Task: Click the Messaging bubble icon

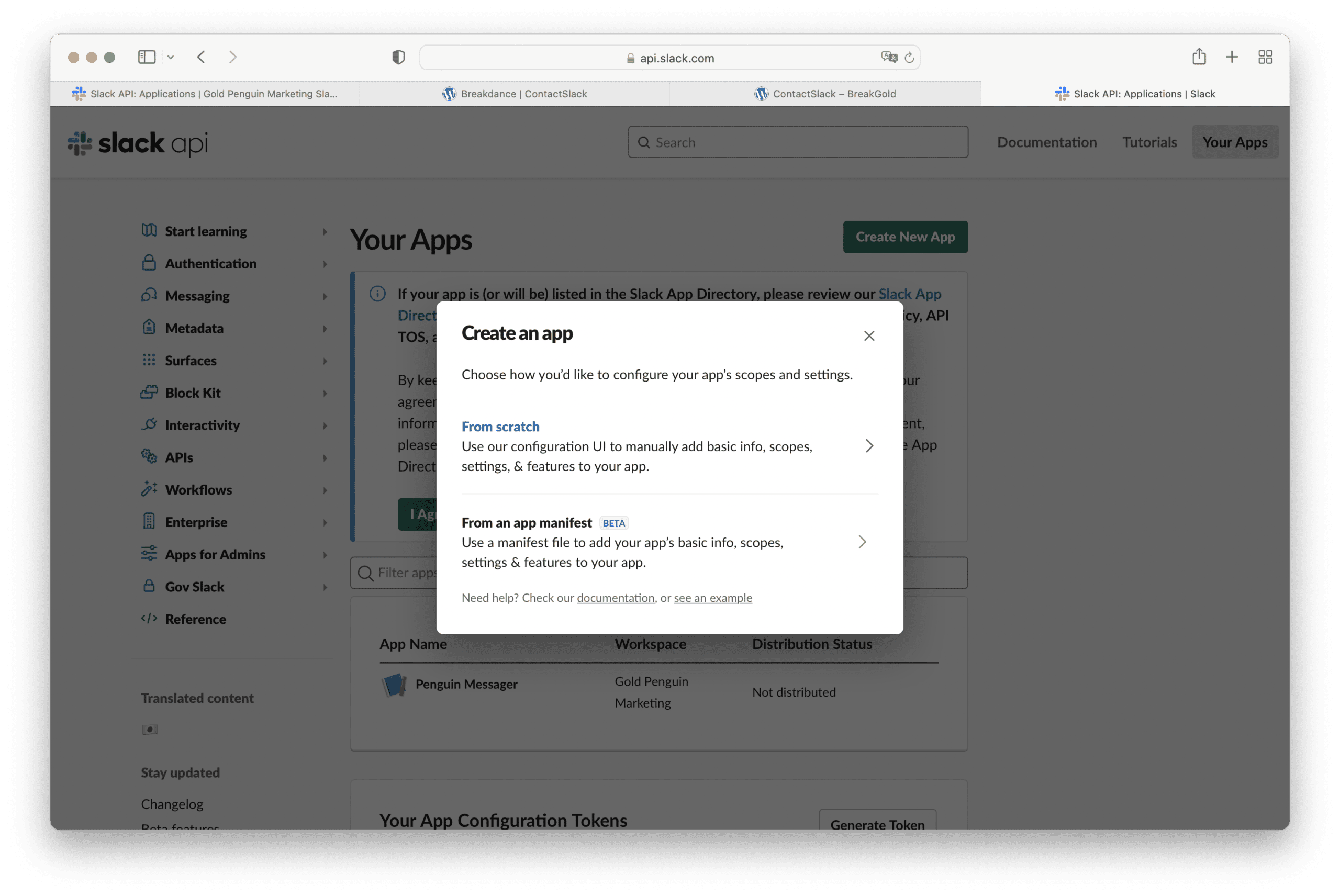Action: pos(149,295)
